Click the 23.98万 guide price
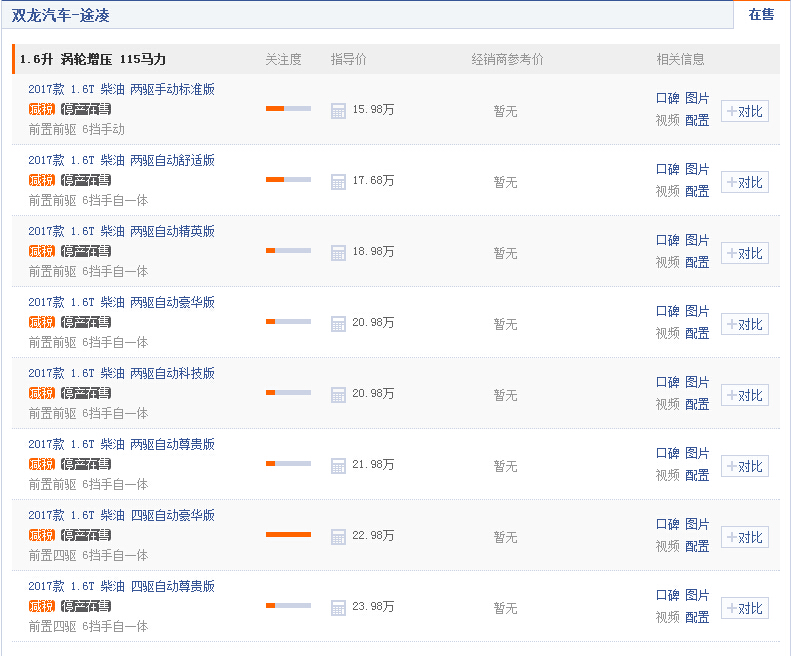The image size is (791, 656). pos(373,606)
